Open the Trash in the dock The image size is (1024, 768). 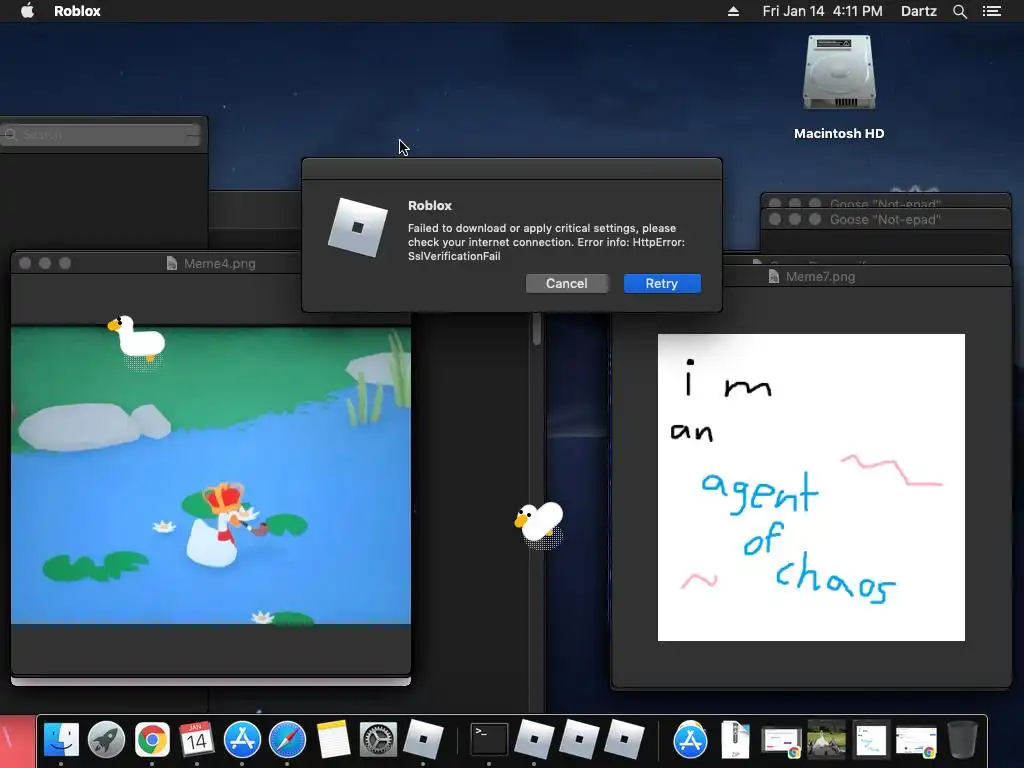tap(962, 740)
